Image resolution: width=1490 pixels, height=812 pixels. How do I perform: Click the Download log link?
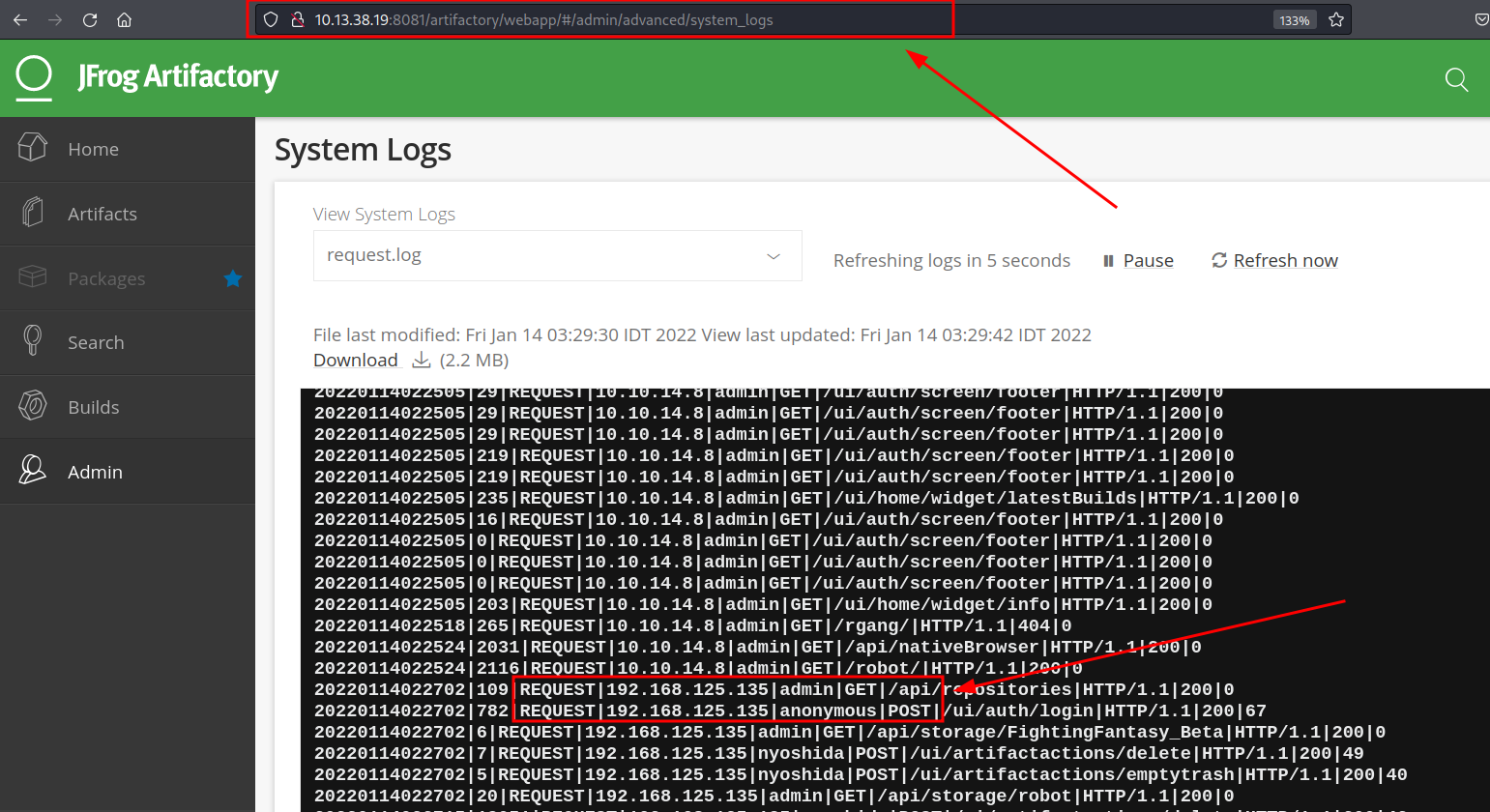pos(356,360)
